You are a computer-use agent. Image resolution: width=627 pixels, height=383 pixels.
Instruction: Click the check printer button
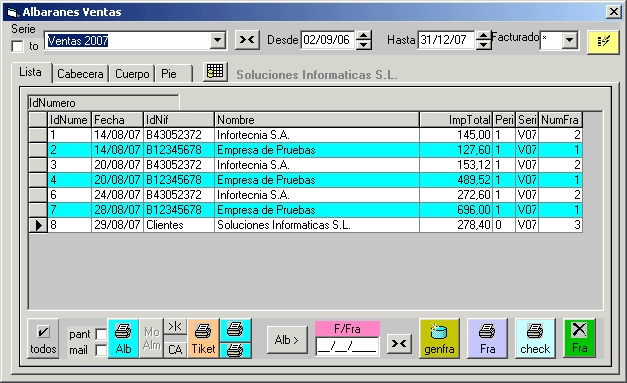coord(535,338)
